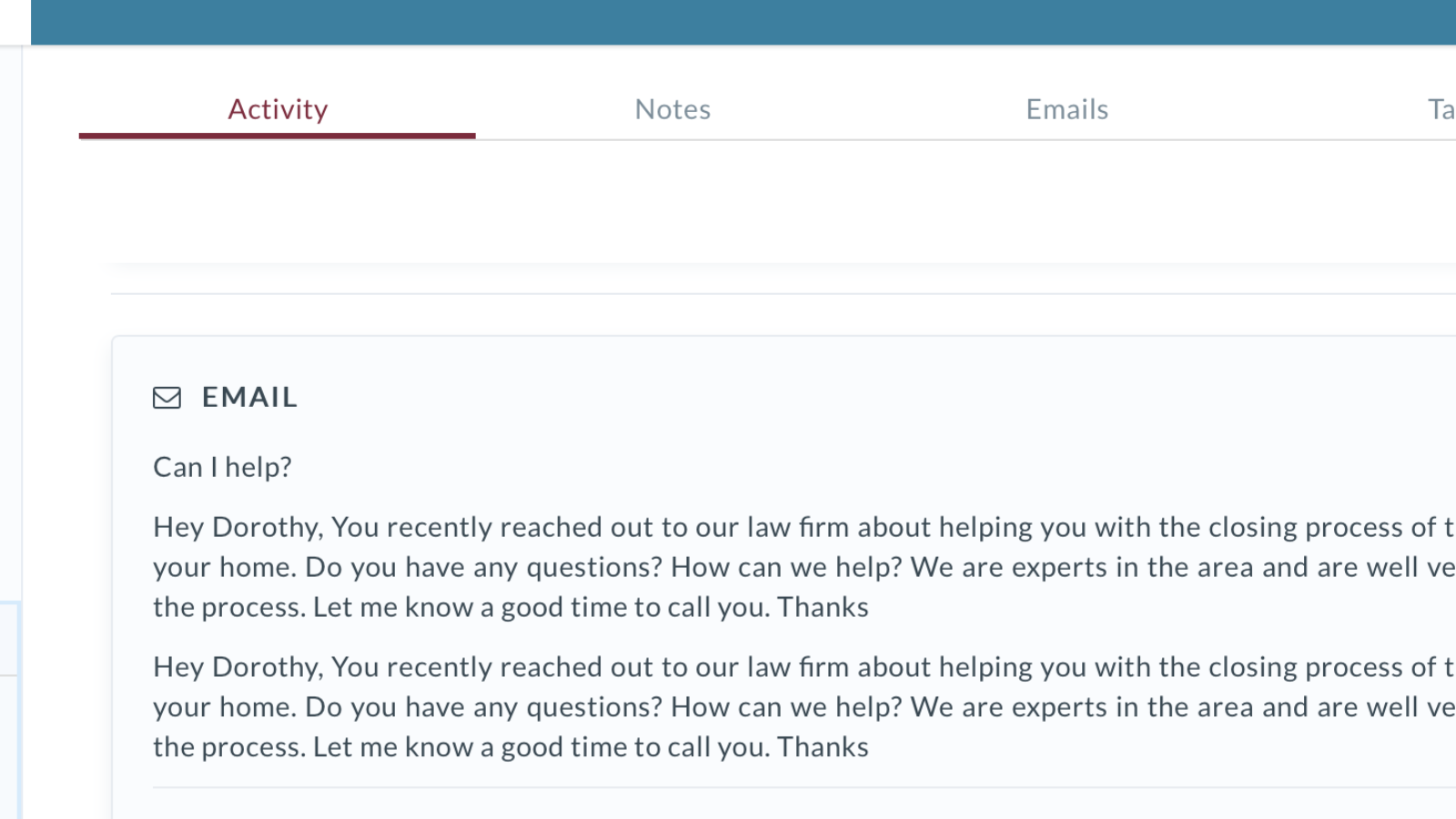
Task: Click the first "Hey Dorothy" greeting line
Action: pos(238,527)
